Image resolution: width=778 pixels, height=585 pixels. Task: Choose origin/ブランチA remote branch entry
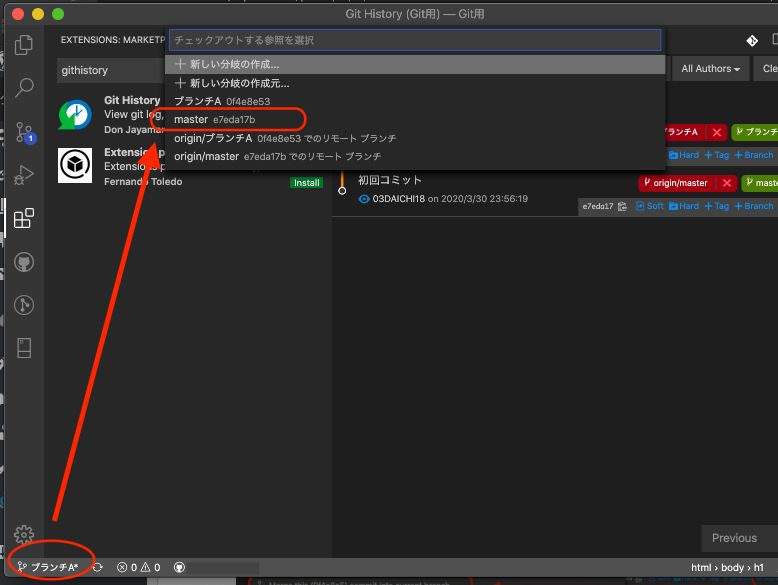[x=415, y=138]
